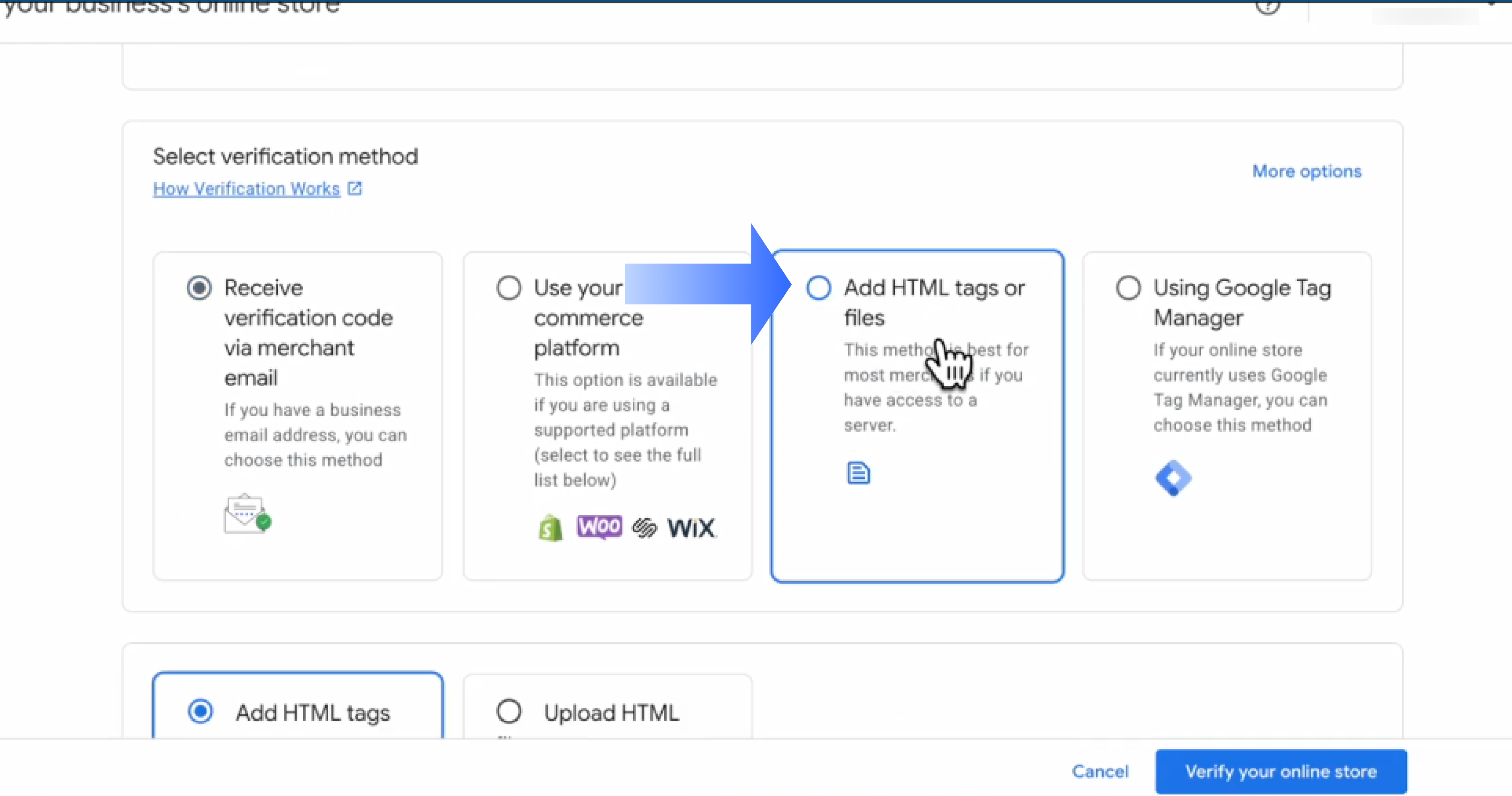The width and height of the screenshot is (1512, 796).
Task: Click the external link icon beside How Verification Works
Action: pos(355,188)
